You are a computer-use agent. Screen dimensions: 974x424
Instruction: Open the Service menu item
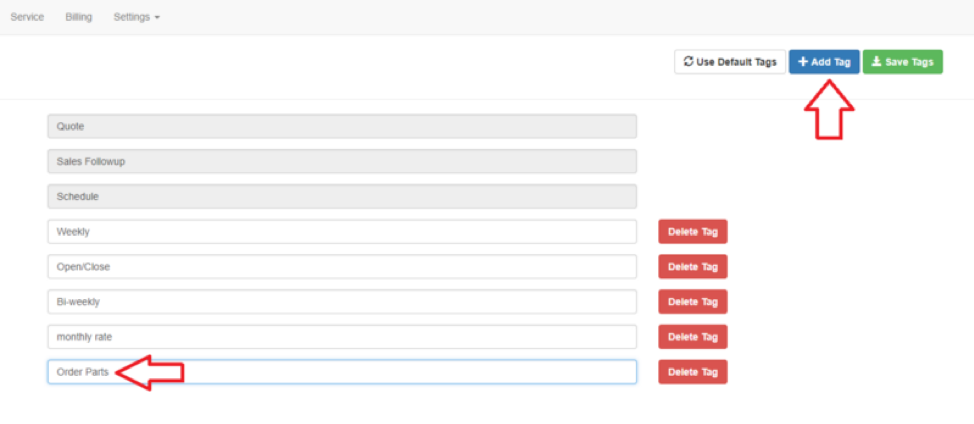tap(27, 17)
